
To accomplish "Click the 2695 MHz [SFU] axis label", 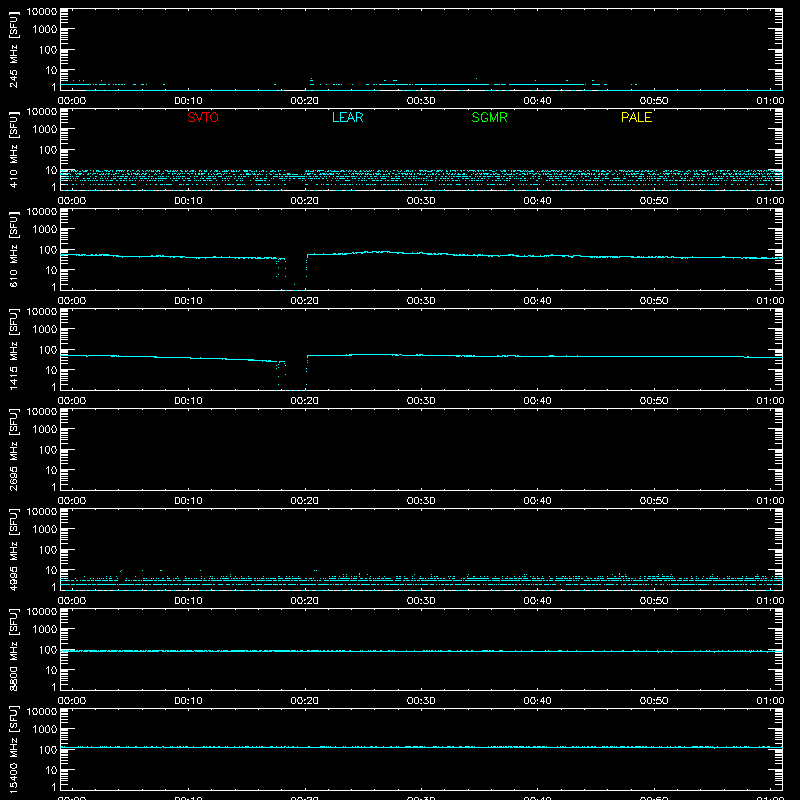I will pyautogui.click(x=13, y=449).
